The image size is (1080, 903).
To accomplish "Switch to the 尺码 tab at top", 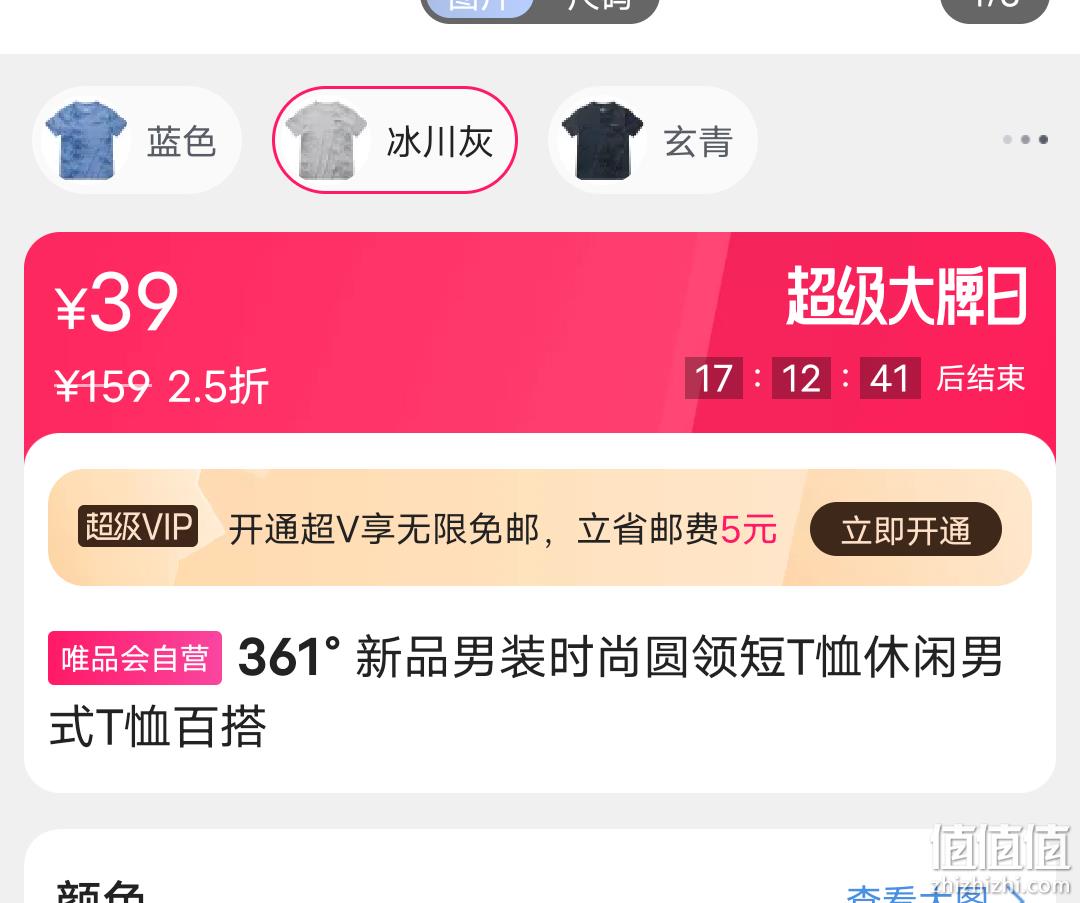I will click(598, 6).
